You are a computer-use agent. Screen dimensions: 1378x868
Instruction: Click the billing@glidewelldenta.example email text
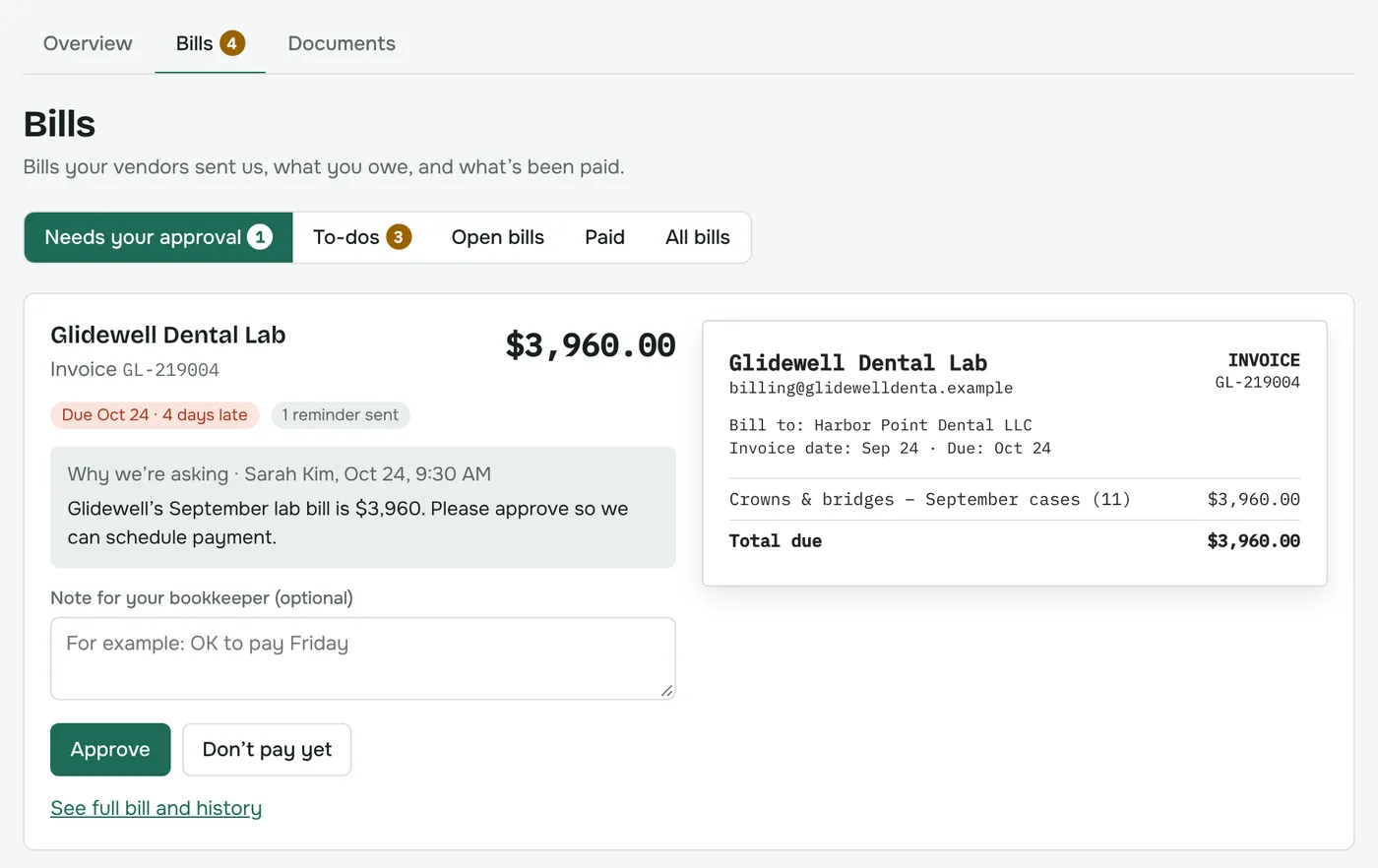point(871,388)
